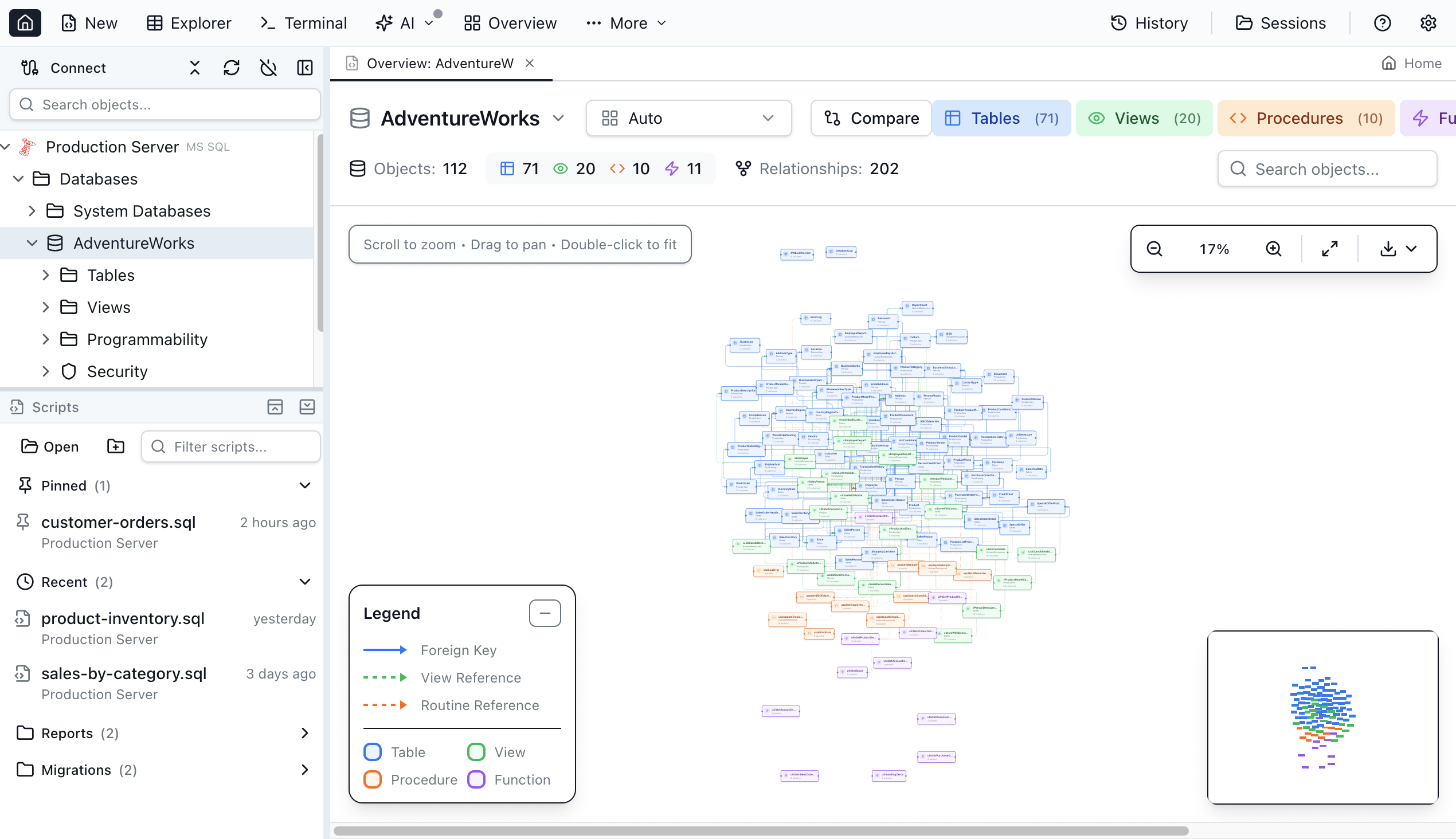Screen dimensions: 1456x839
Task: Expand the Tables folder under AdventureWorks
Action: click(x=46, y=275)
